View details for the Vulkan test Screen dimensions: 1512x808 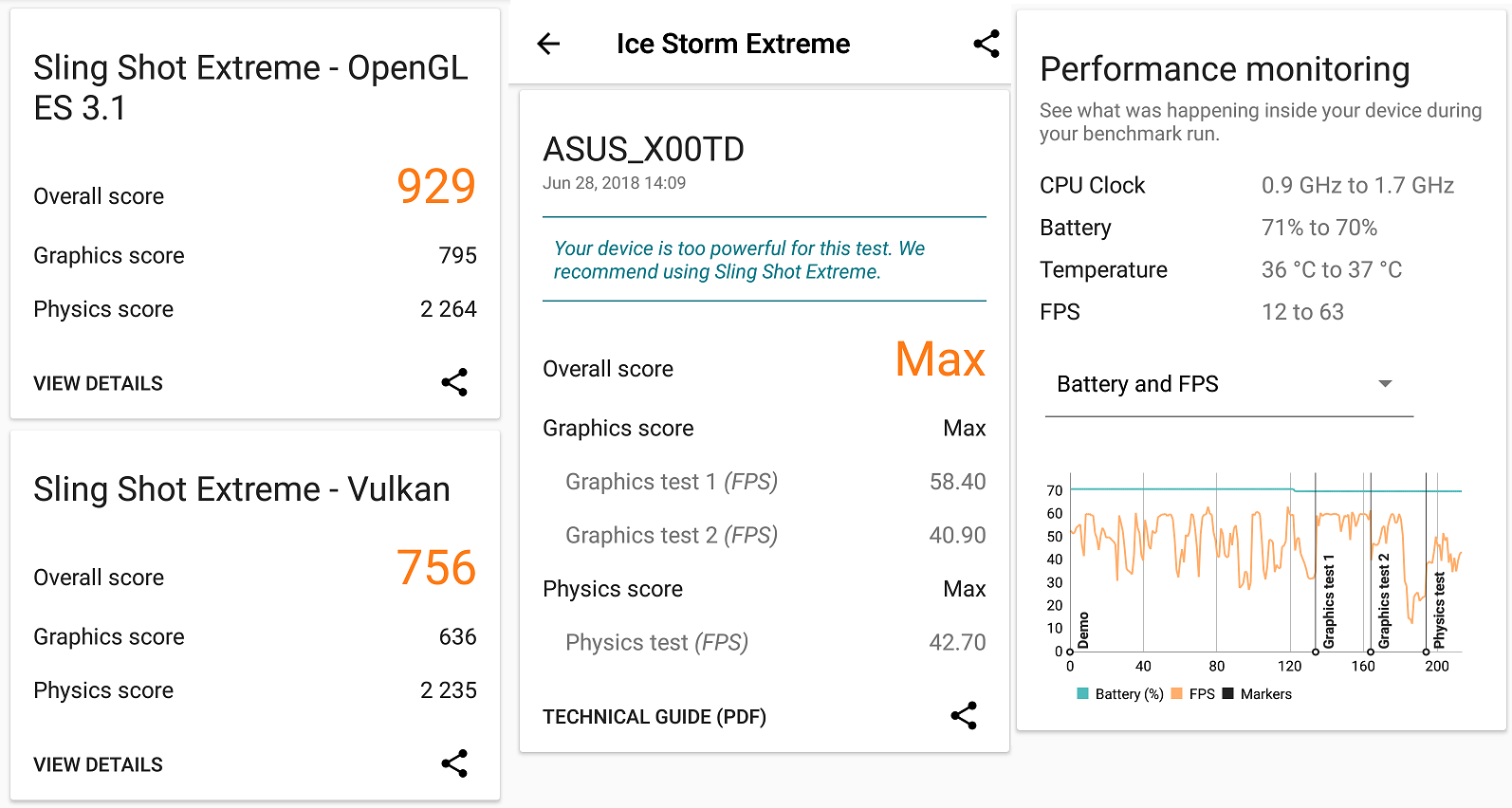(99, 764)
